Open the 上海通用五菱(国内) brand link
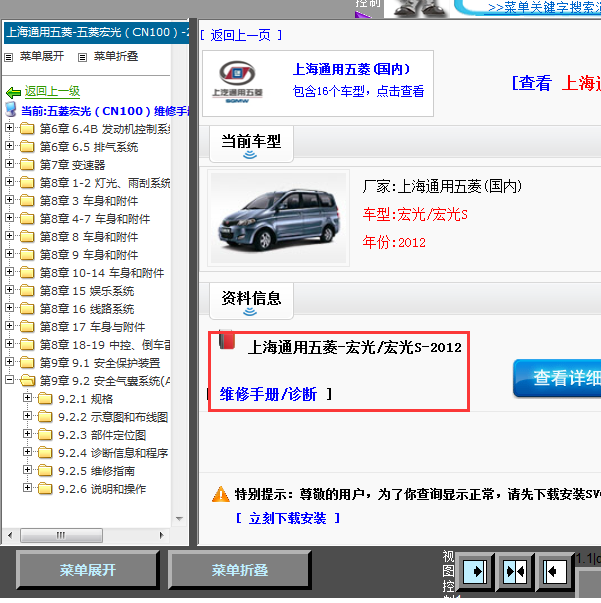The height and width of the screenshot is (603, 601). pyautogui.click(x=351, y=70)
